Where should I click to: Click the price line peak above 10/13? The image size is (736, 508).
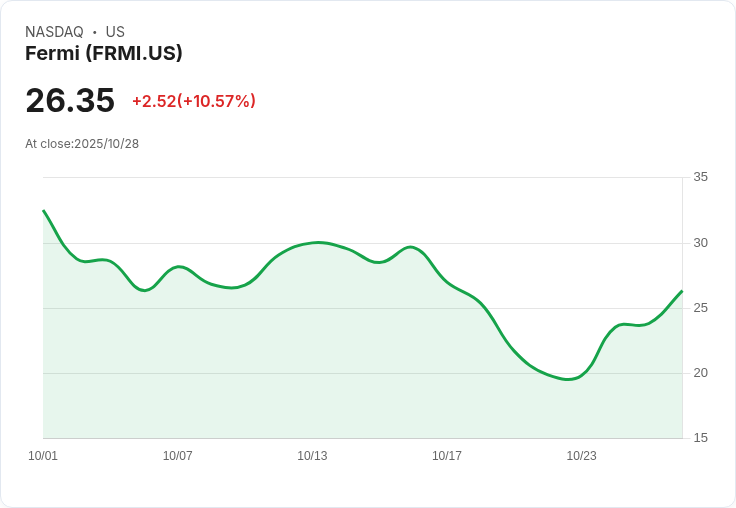point(318,242)
